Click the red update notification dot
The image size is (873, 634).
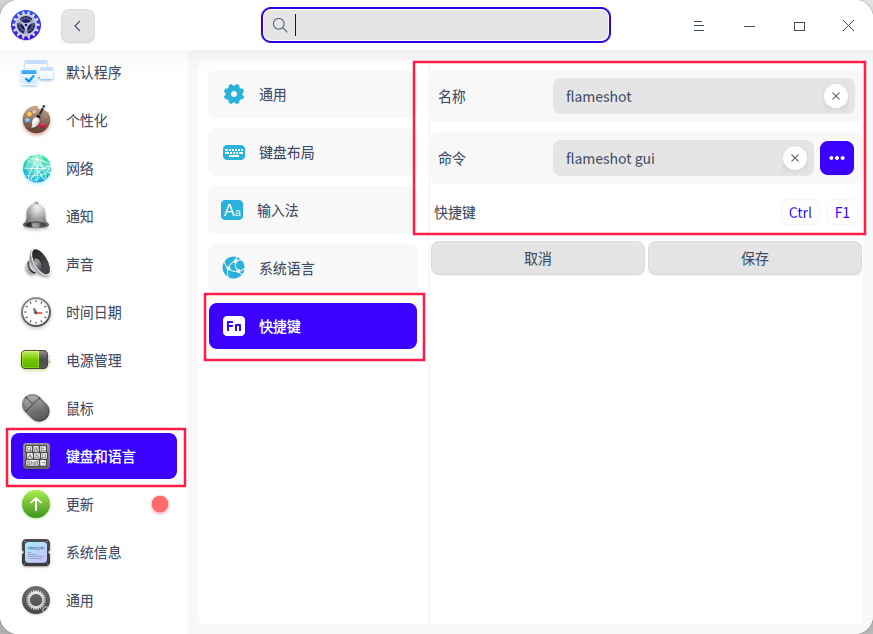(x=160, y=504)
